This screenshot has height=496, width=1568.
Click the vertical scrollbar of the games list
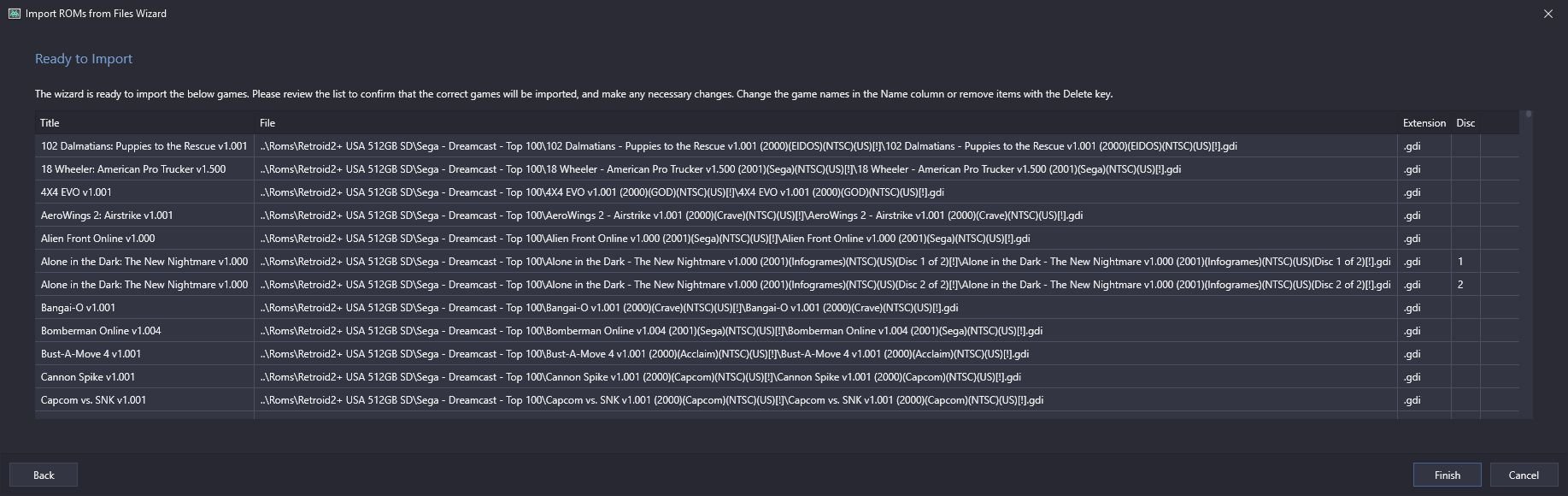pyautogui.click(x=1528, y=264)
